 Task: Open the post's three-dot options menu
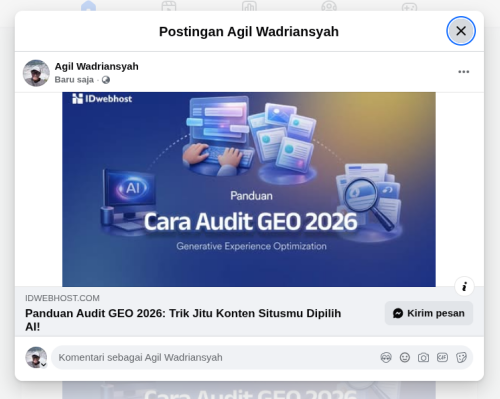[x=463, y=72]
